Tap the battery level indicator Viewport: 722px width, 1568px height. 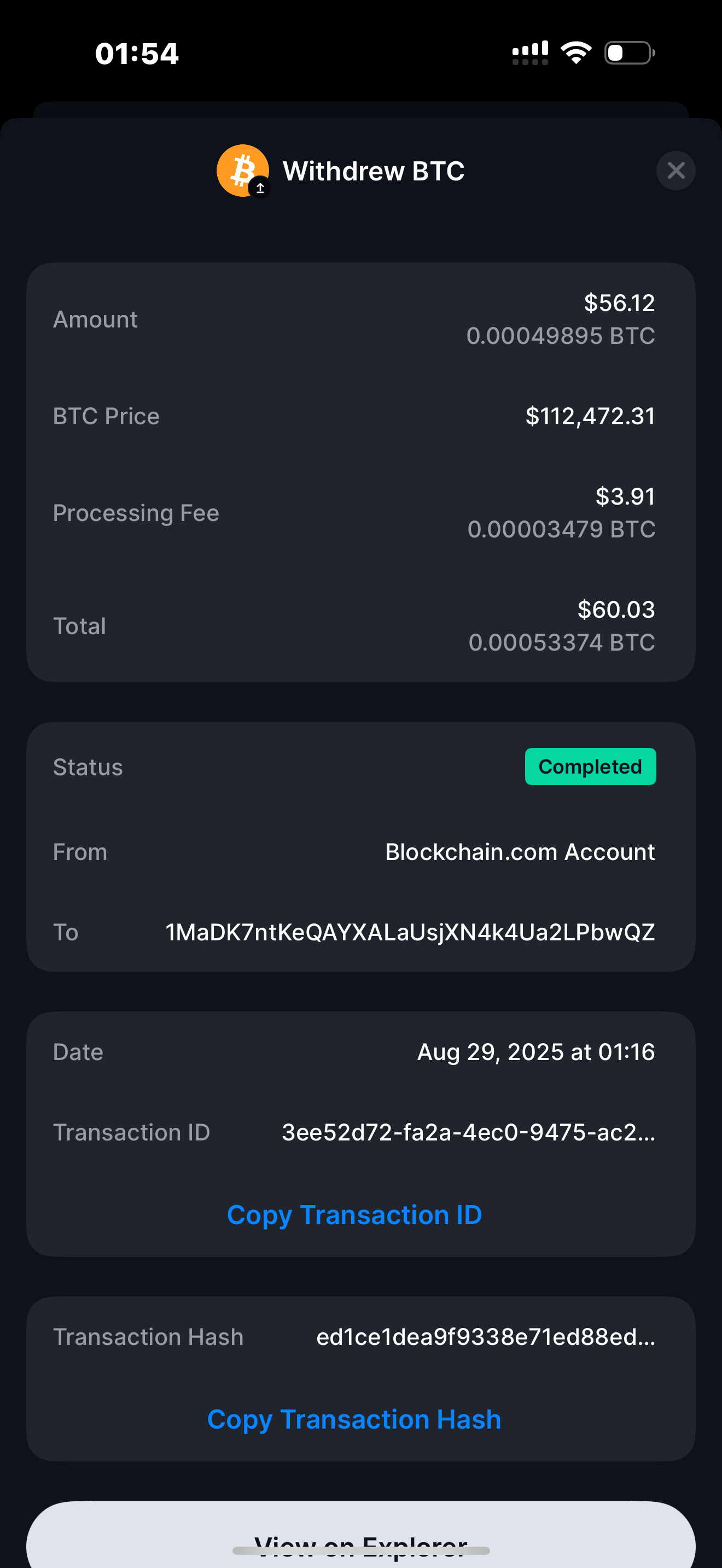click(630, 53)
